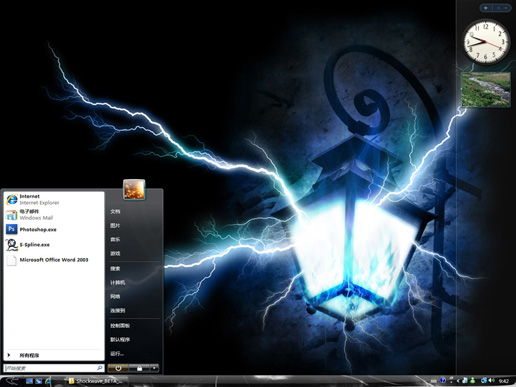Click sidebar previous gadgets arrow
The image size is (516, 387).
(x=498, y=8)
